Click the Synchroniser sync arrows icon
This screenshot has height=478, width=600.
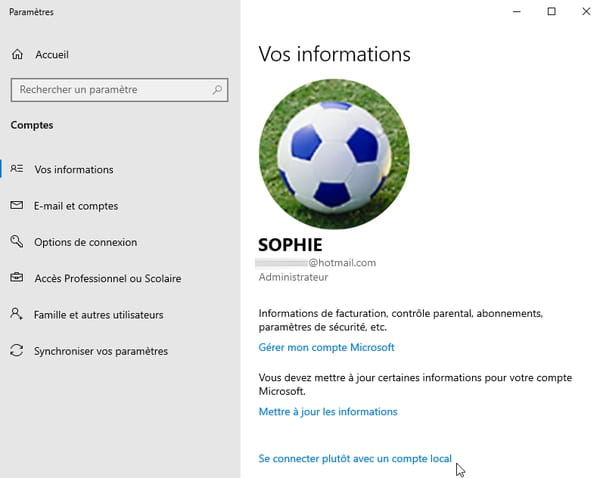16,350
